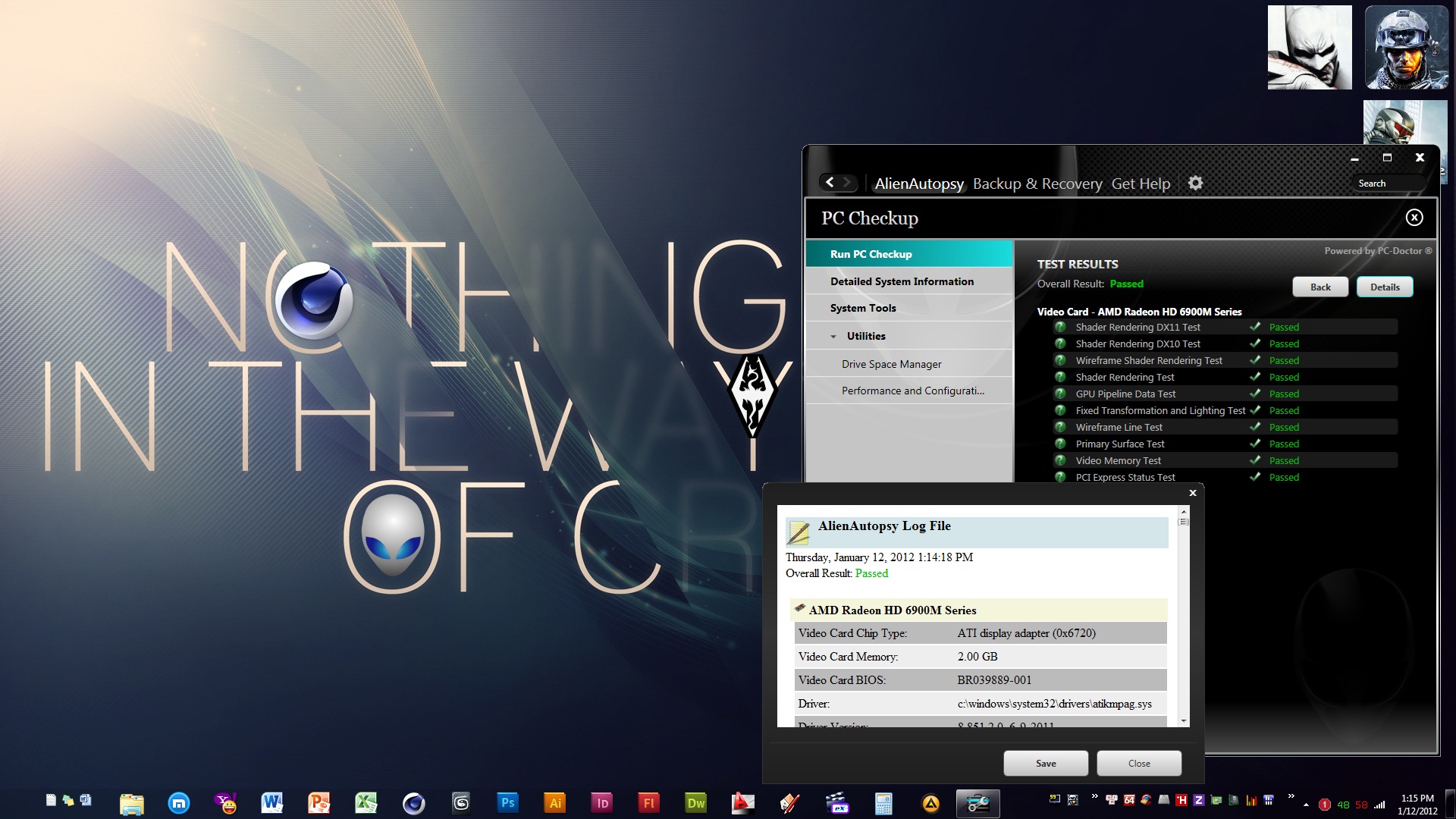This screenshot has height=819, width=1456.
Task: Open the Crysis desktop shortcut
Action: point(1405,122)
